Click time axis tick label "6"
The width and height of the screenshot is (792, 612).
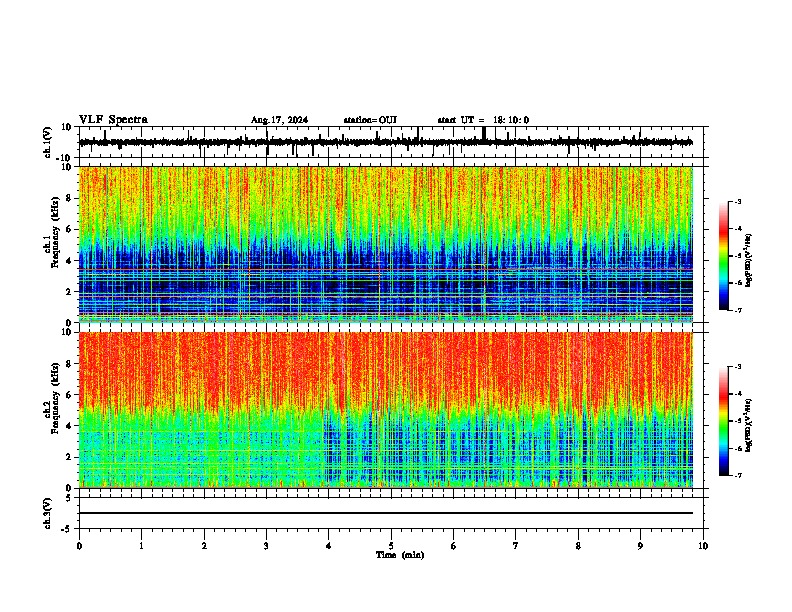pyautogui.click(x=454, y=546)
